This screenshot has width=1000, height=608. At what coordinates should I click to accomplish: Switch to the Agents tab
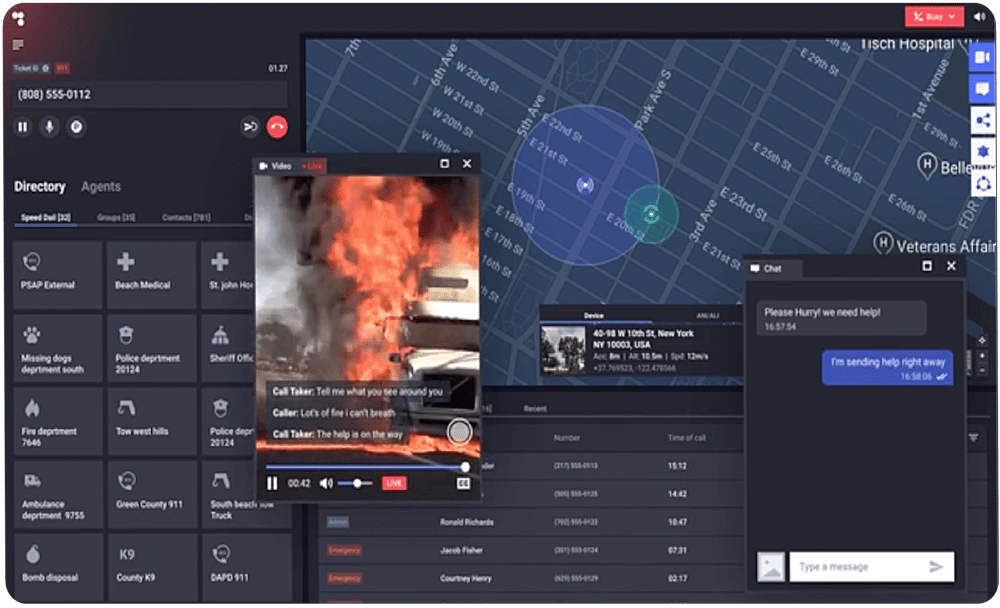pyautogui.click(x=103, y=187)
